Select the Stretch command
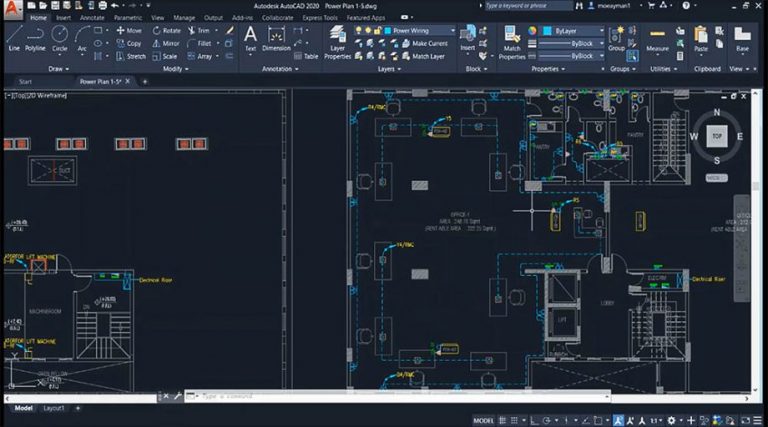Image resolution: width=768 pixels, height=427 pixels. (x=131, y=56)
